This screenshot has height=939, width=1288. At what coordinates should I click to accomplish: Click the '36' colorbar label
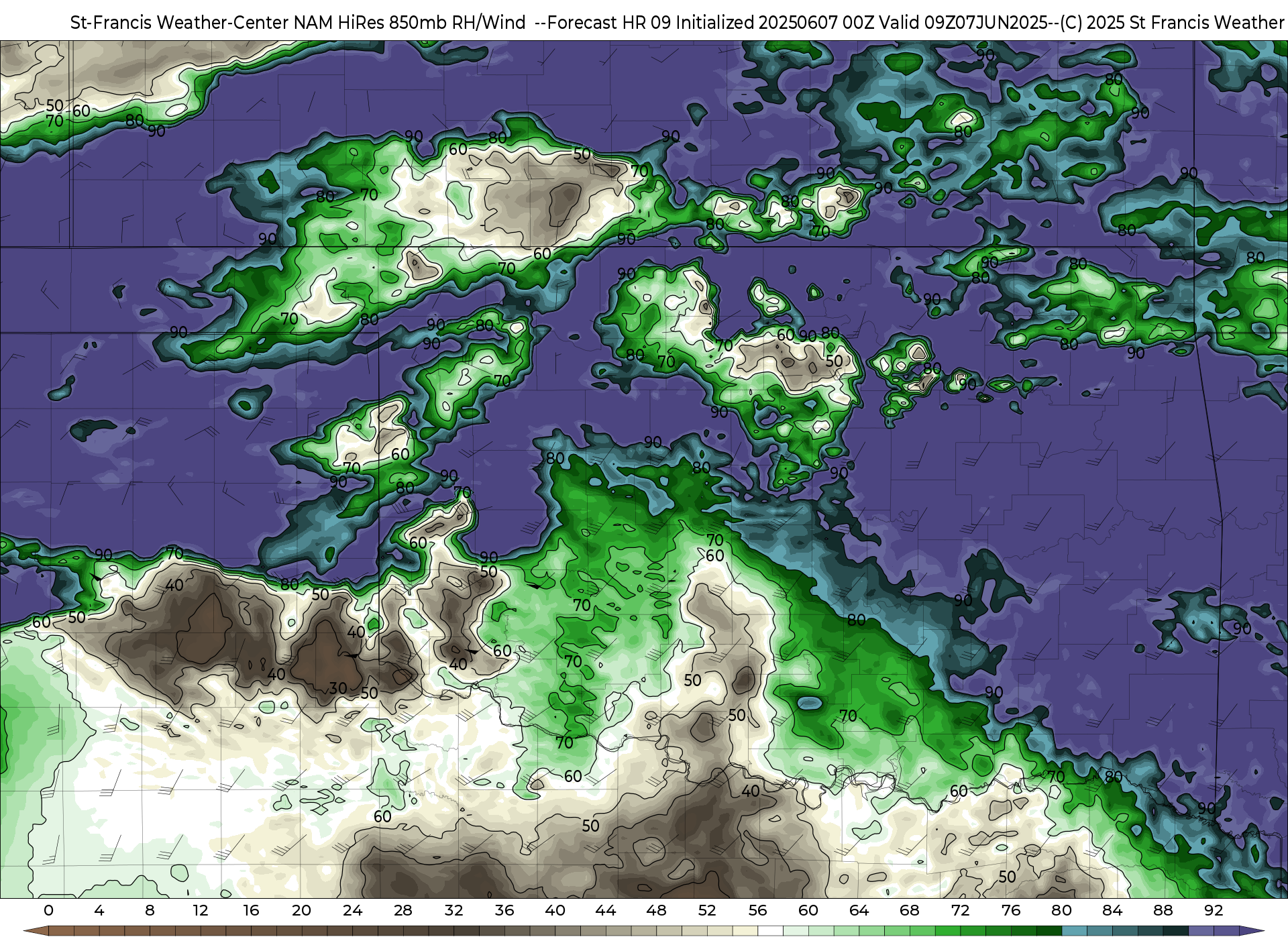click(504, 910)
